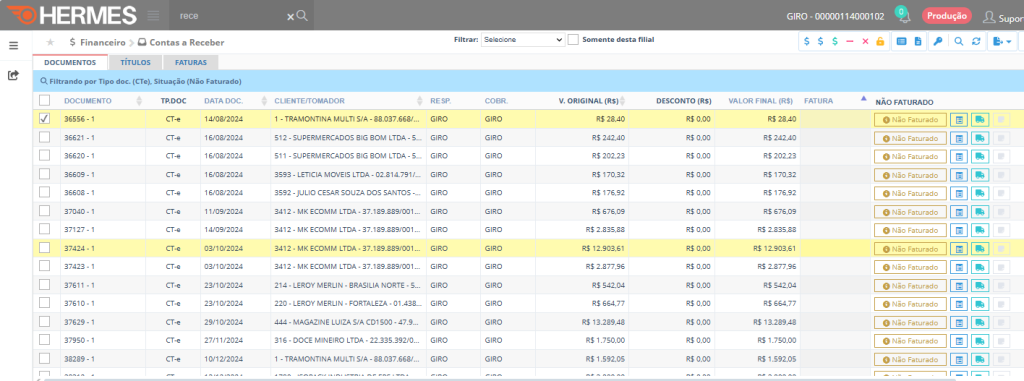Sort by the CLIENTE/TOMADOR column arrows
Viewport: 1024px width, 381px height.
pos(420,101)
